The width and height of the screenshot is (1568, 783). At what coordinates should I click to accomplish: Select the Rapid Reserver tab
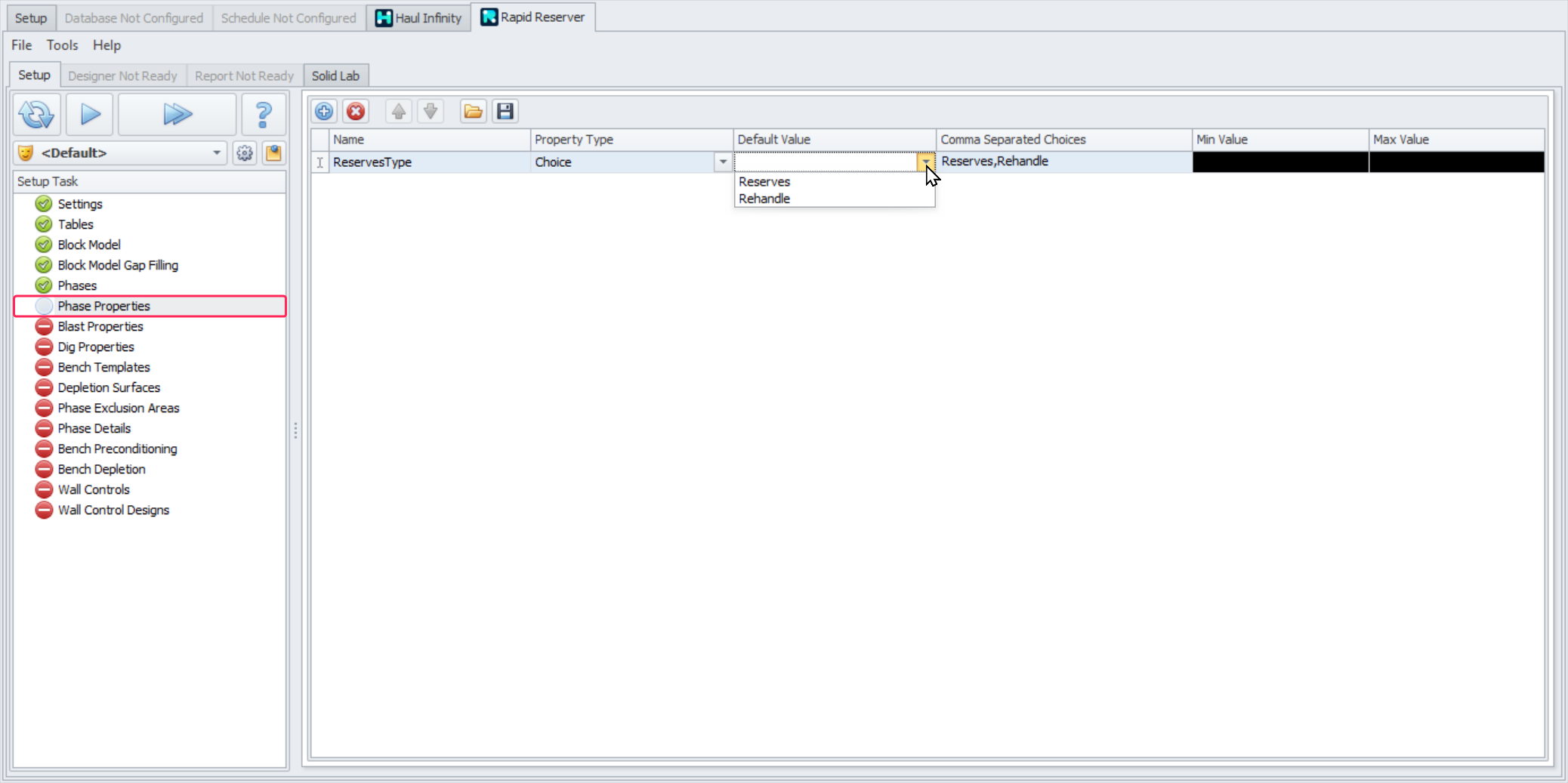click(533, 17)
